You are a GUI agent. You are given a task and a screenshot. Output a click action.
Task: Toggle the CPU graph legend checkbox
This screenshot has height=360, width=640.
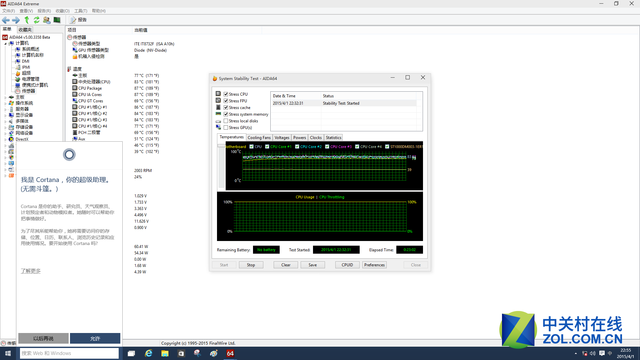click(251, 147)
